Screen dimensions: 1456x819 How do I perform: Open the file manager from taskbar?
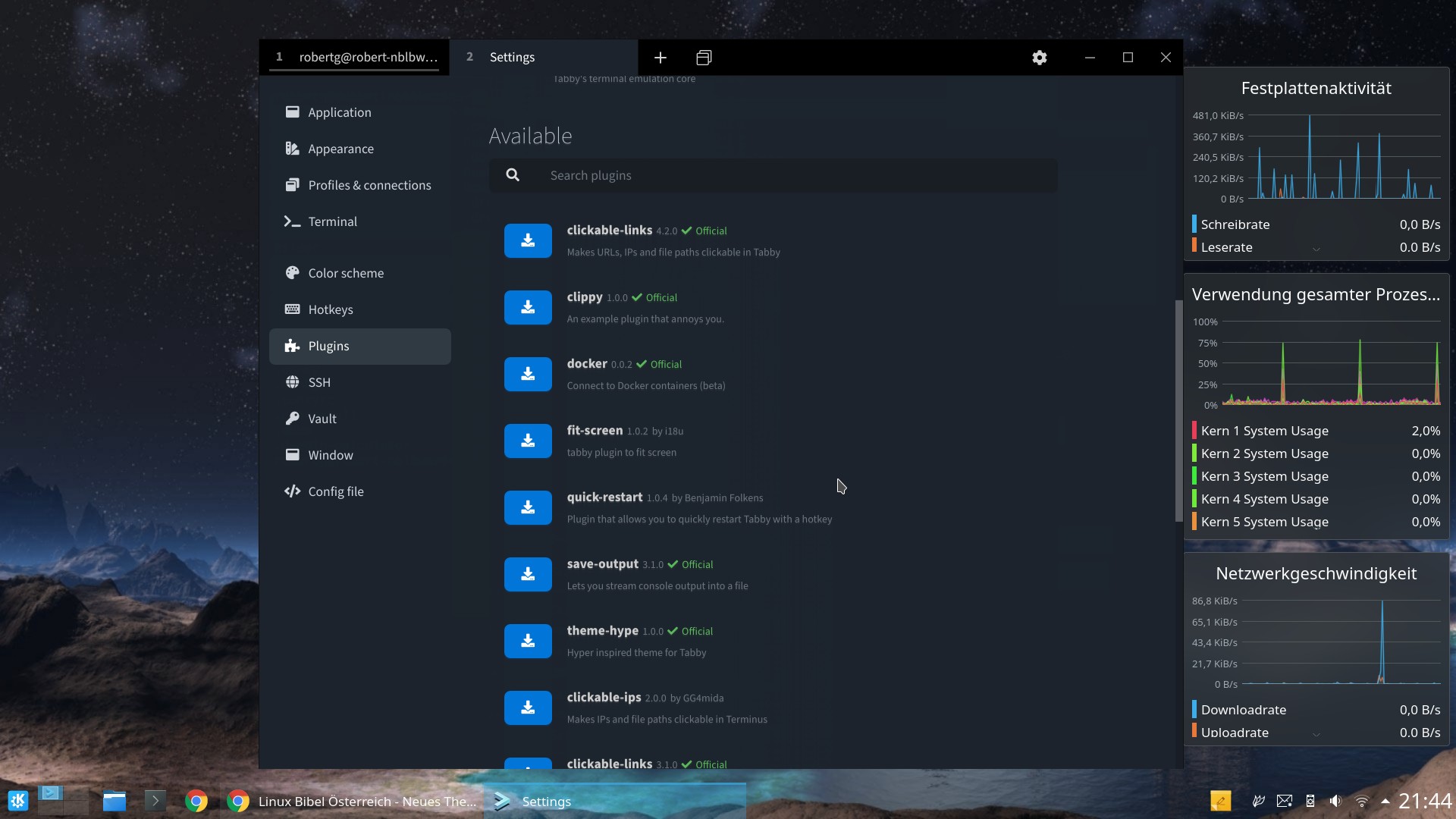(x=115, y=801)
